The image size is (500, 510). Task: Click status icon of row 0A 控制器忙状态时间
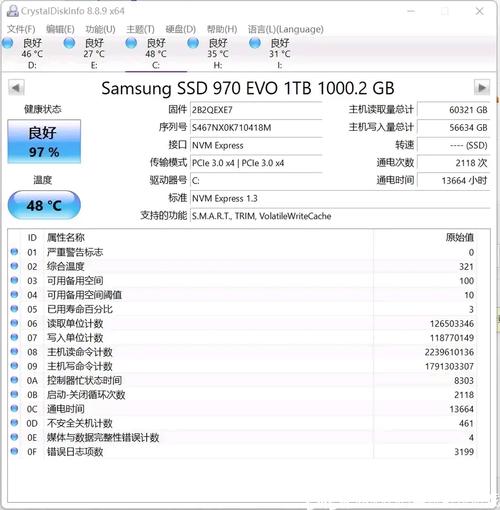pos(14,380)
